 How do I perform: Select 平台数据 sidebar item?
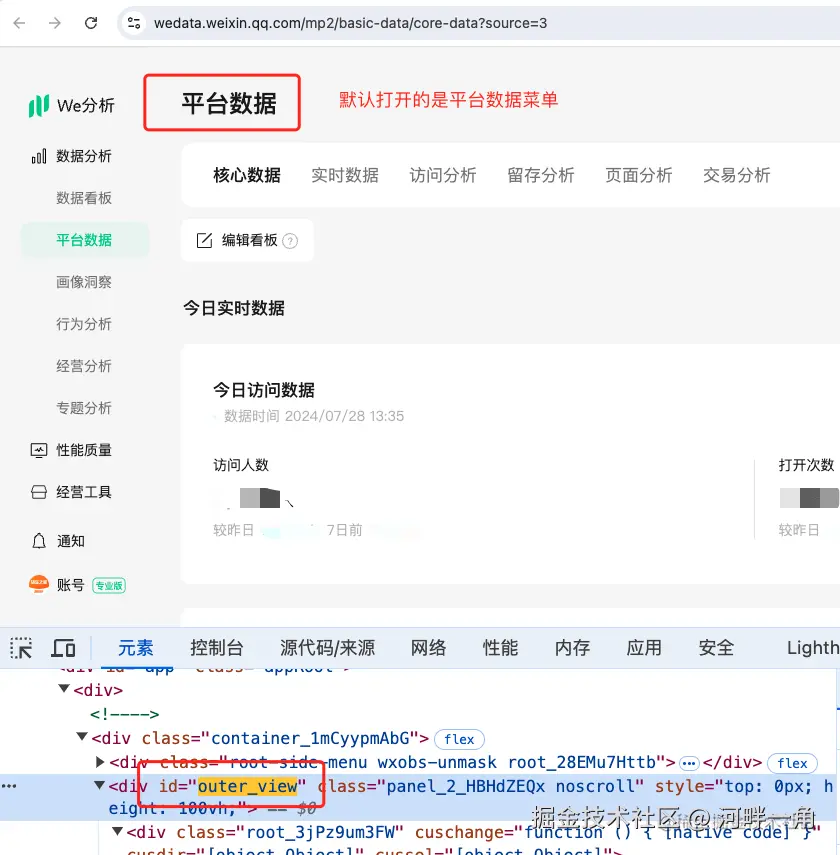(x=84, y=240)
